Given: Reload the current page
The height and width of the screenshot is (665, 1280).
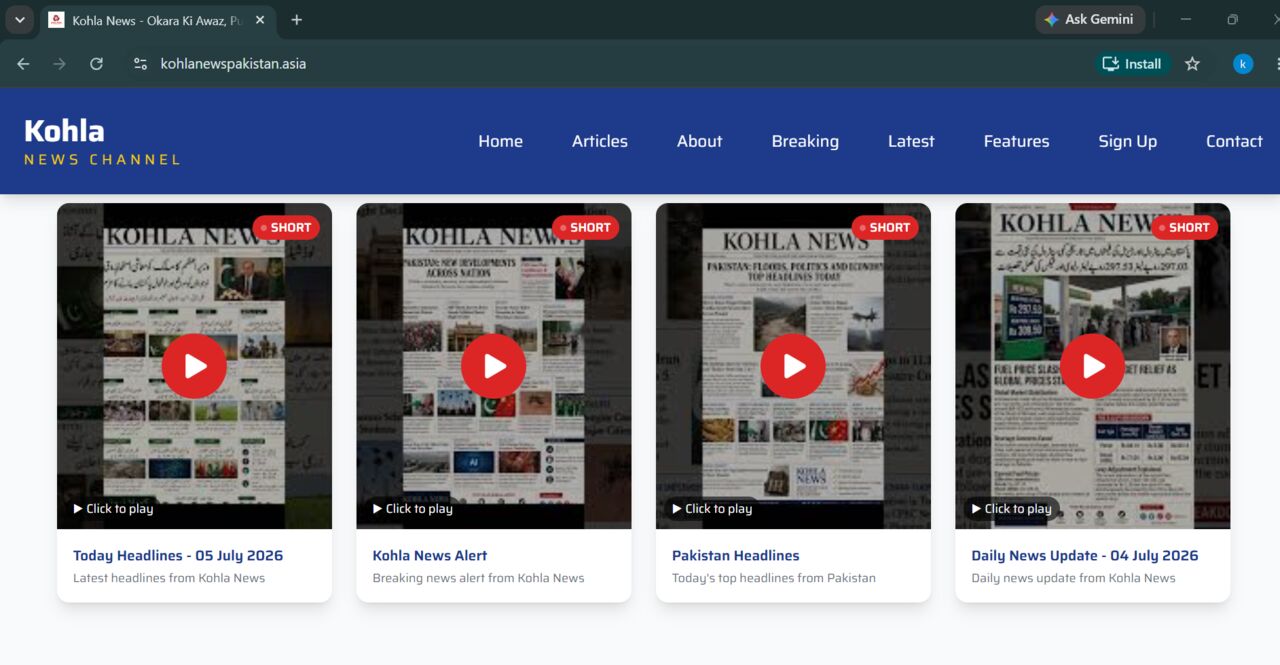Looking at the screenshot, I should tap(96, 64).
